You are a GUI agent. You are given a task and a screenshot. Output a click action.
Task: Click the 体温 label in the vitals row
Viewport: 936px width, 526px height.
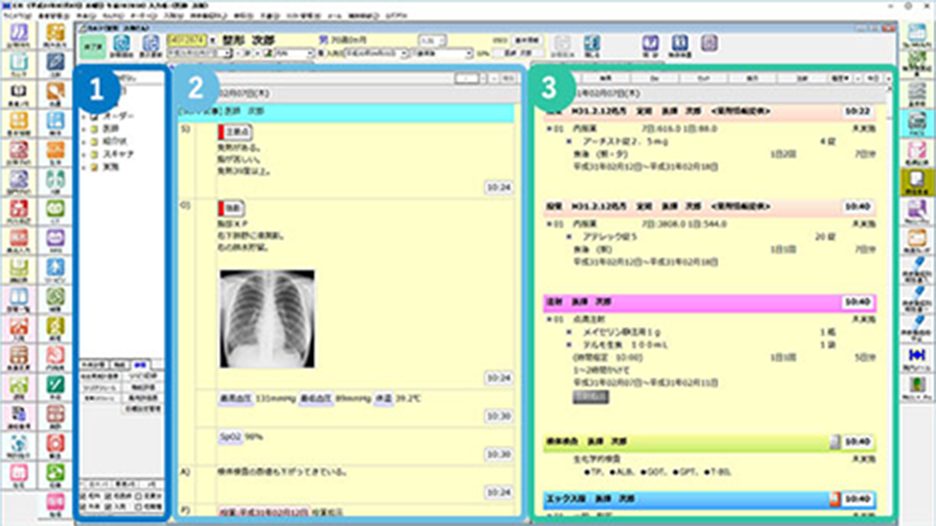tap(383, 398)
